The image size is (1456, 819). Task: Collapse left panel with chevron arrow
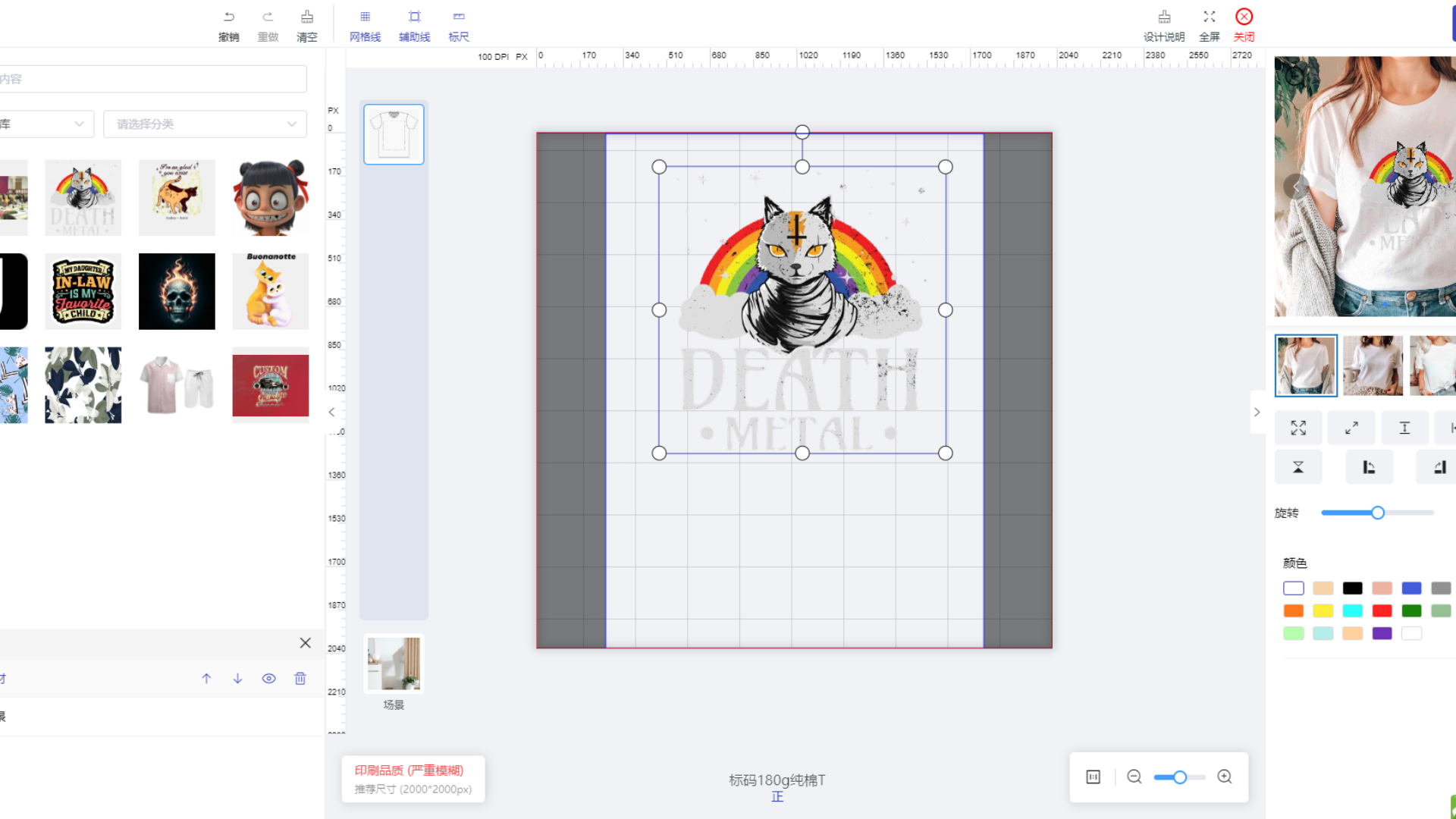pyautogui.click(x=331, y=413)
